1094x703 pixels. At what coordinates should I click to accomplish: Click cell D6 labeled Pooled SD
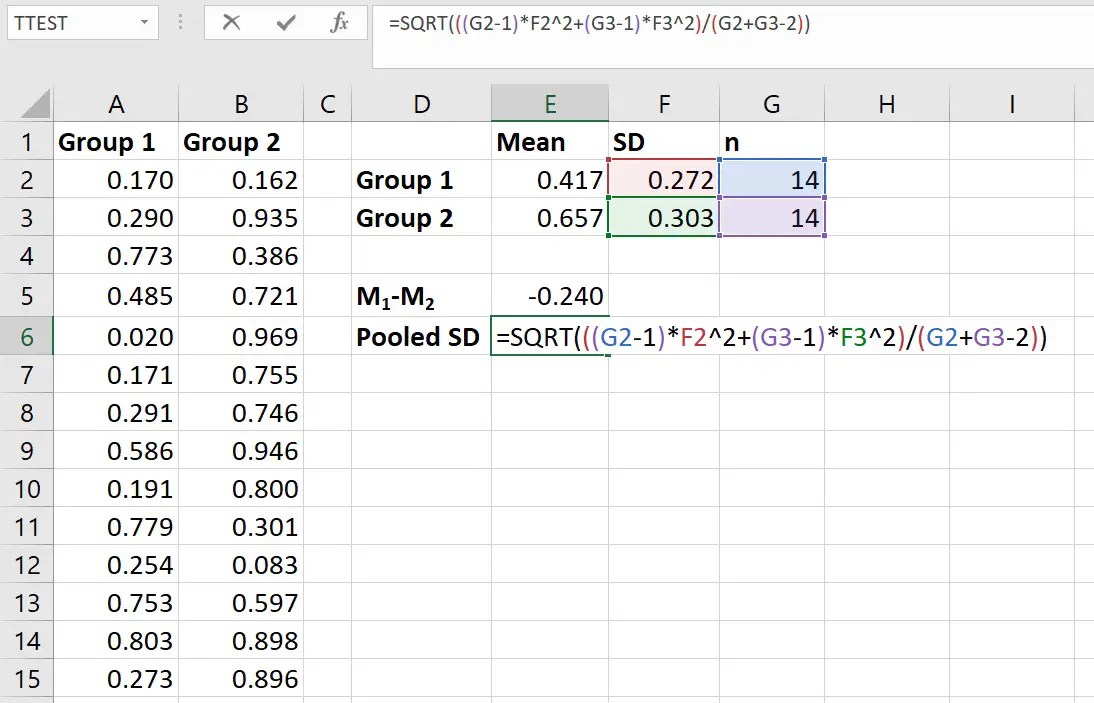(421, 337)
